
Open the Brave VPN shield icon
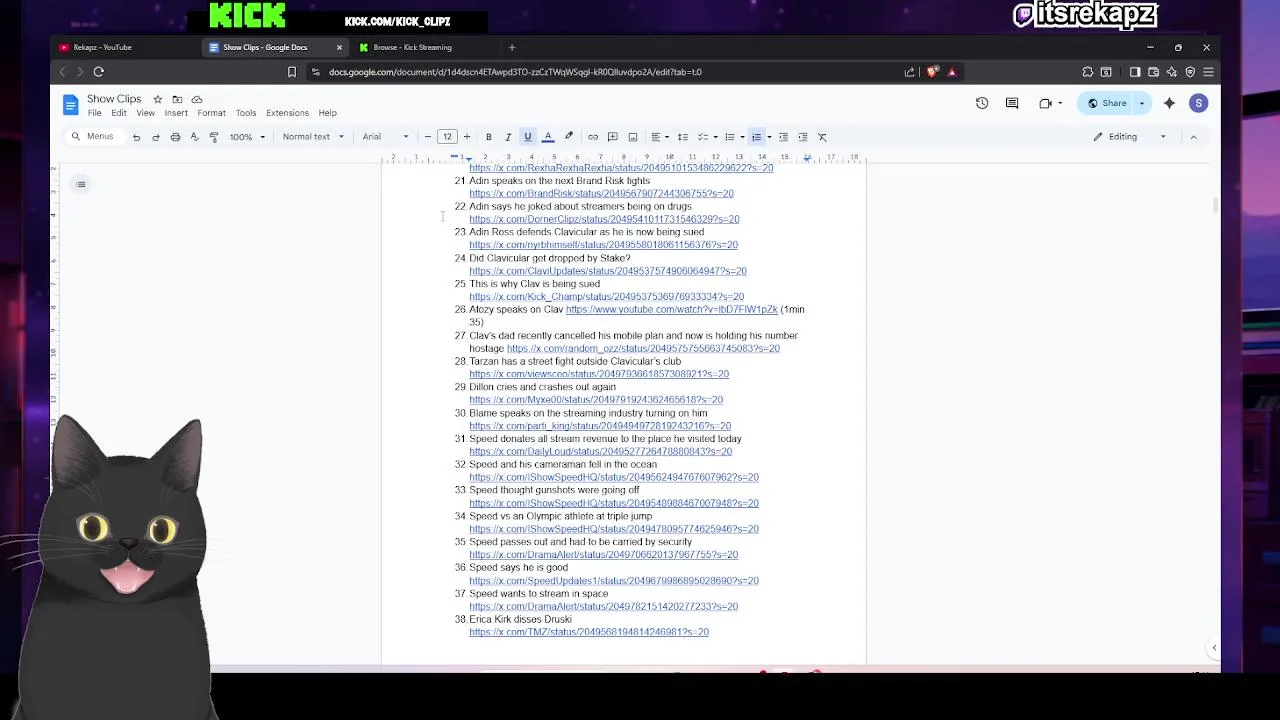pyautogui.click(x=1190, y=72)
